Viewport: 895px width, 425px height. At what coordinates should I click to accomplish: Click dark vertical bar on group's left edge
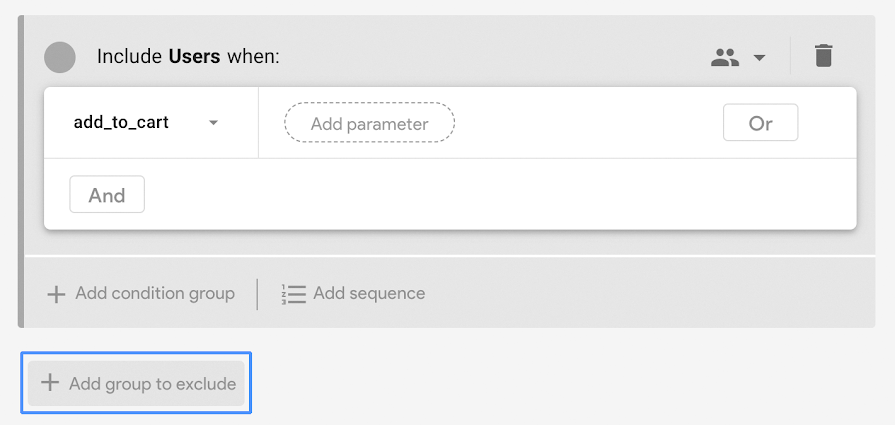[21, 171]
